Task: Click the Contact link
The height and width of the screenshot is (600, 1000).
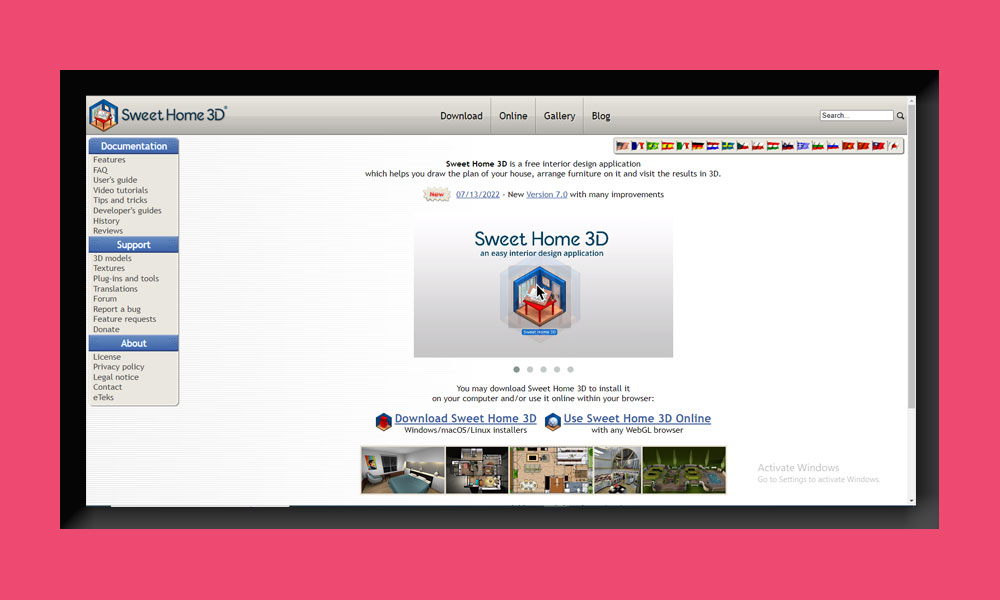Action: click(107, 387)
